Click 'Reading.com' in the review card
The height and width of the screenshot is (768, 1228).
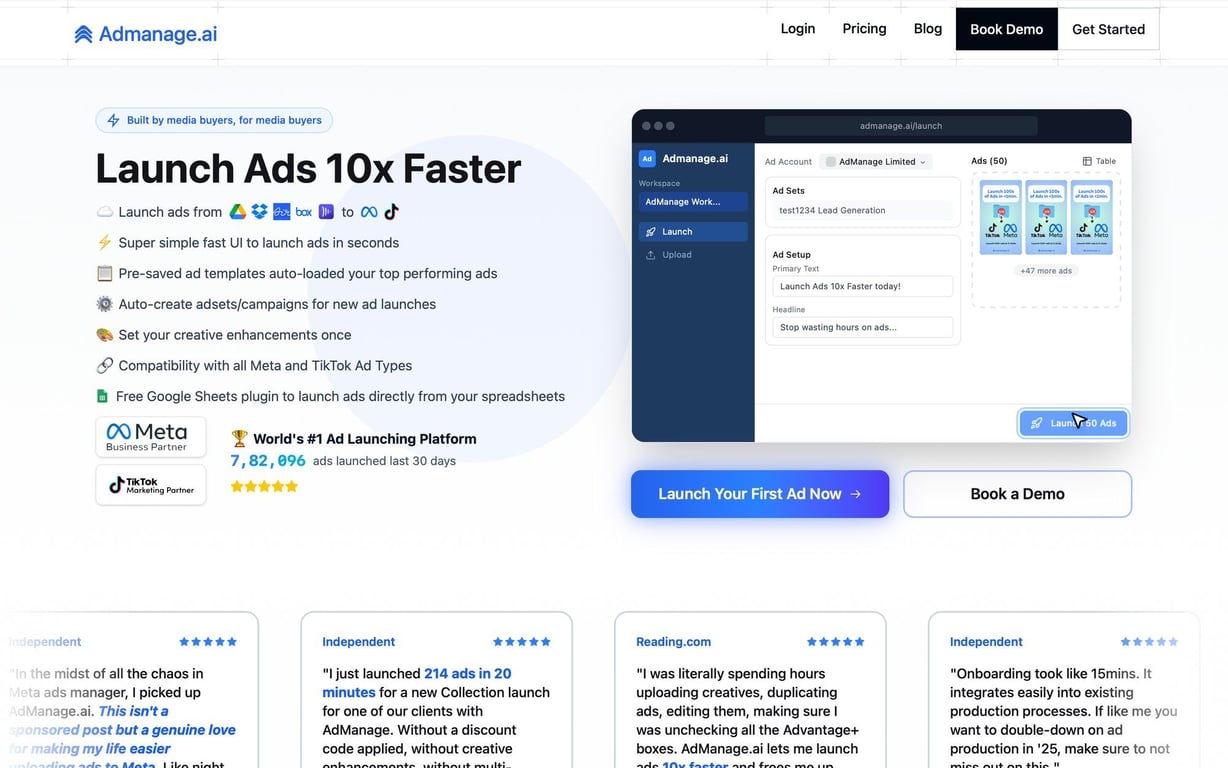click(674, 642)
